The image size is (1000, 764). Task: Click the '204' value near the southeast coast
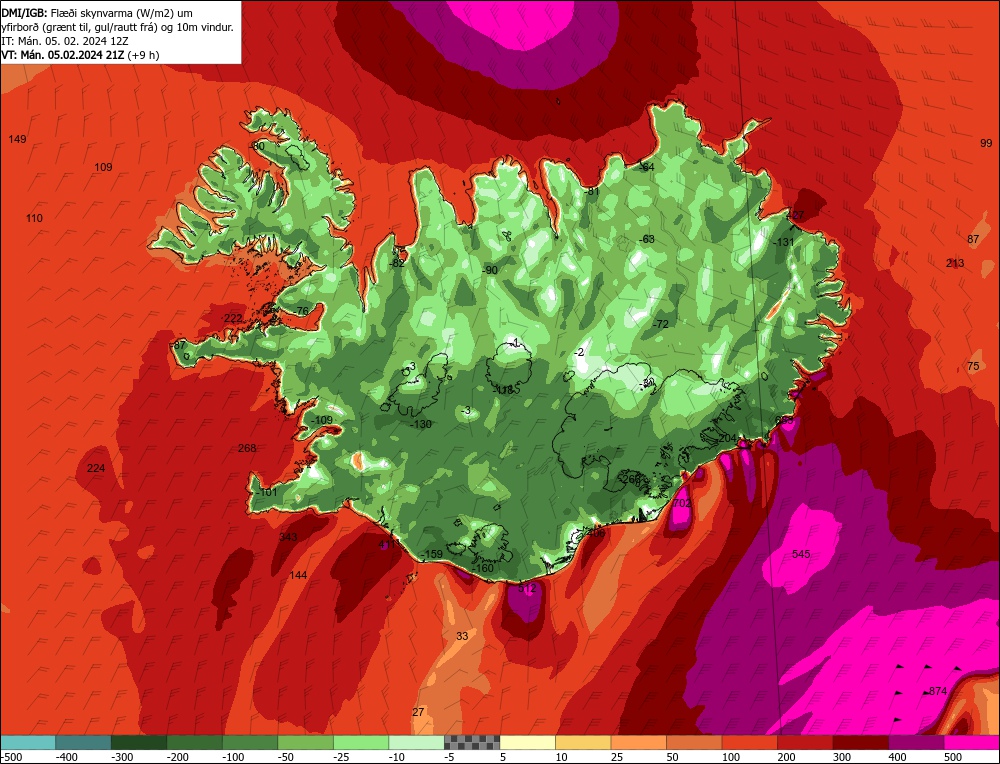click(x=728, y=438)
